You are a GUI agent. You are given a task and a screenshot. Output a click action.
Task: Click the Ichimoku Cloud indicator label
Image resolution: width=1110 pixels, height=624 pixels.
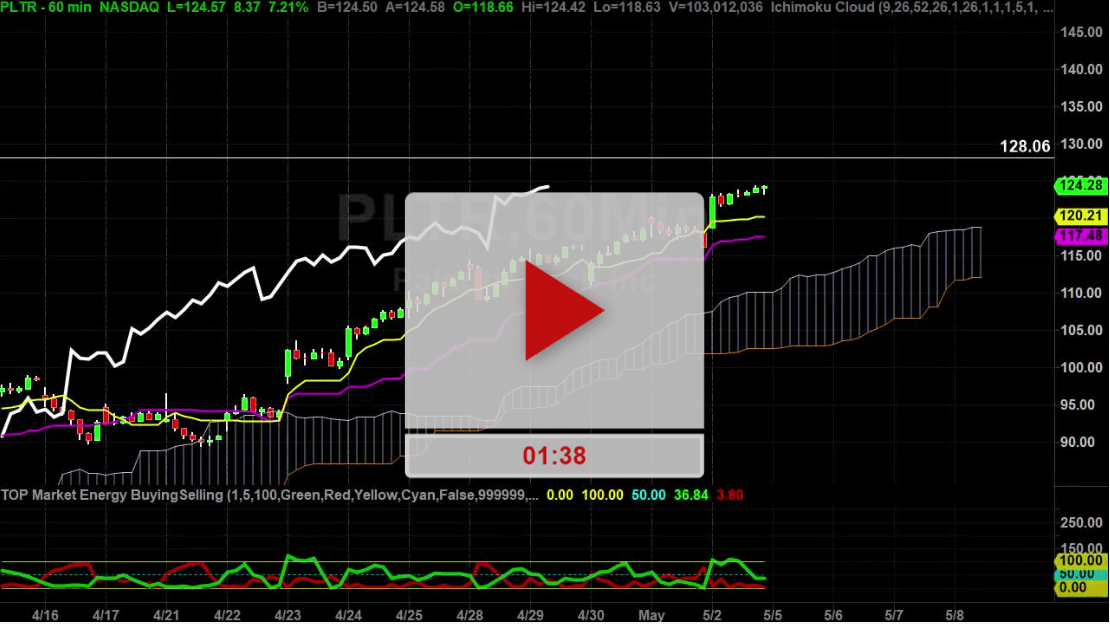coord(912,8)
